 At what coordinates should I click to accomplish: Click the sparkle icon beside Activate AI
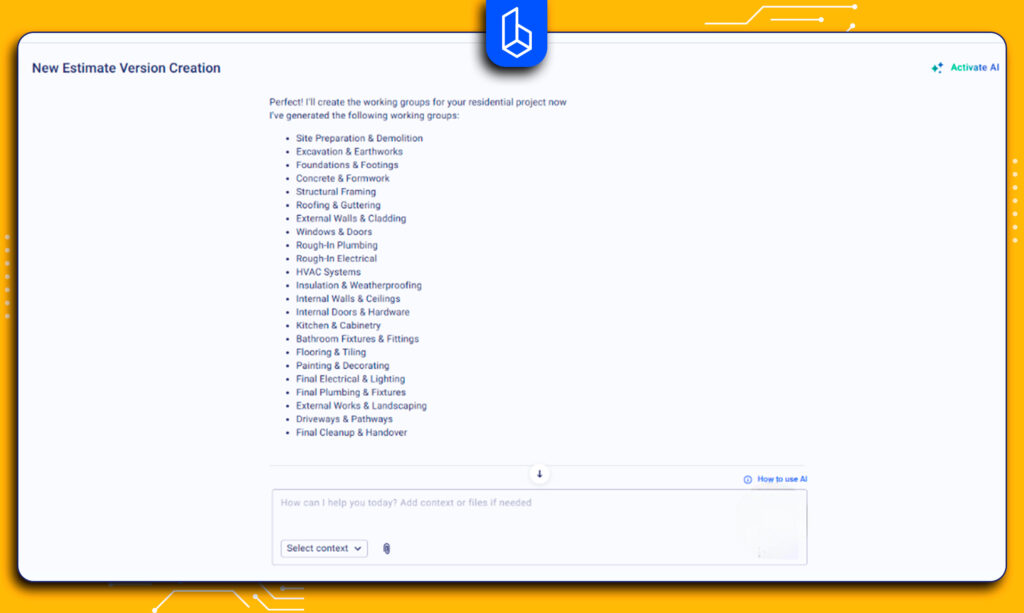[x=937, y=68]
